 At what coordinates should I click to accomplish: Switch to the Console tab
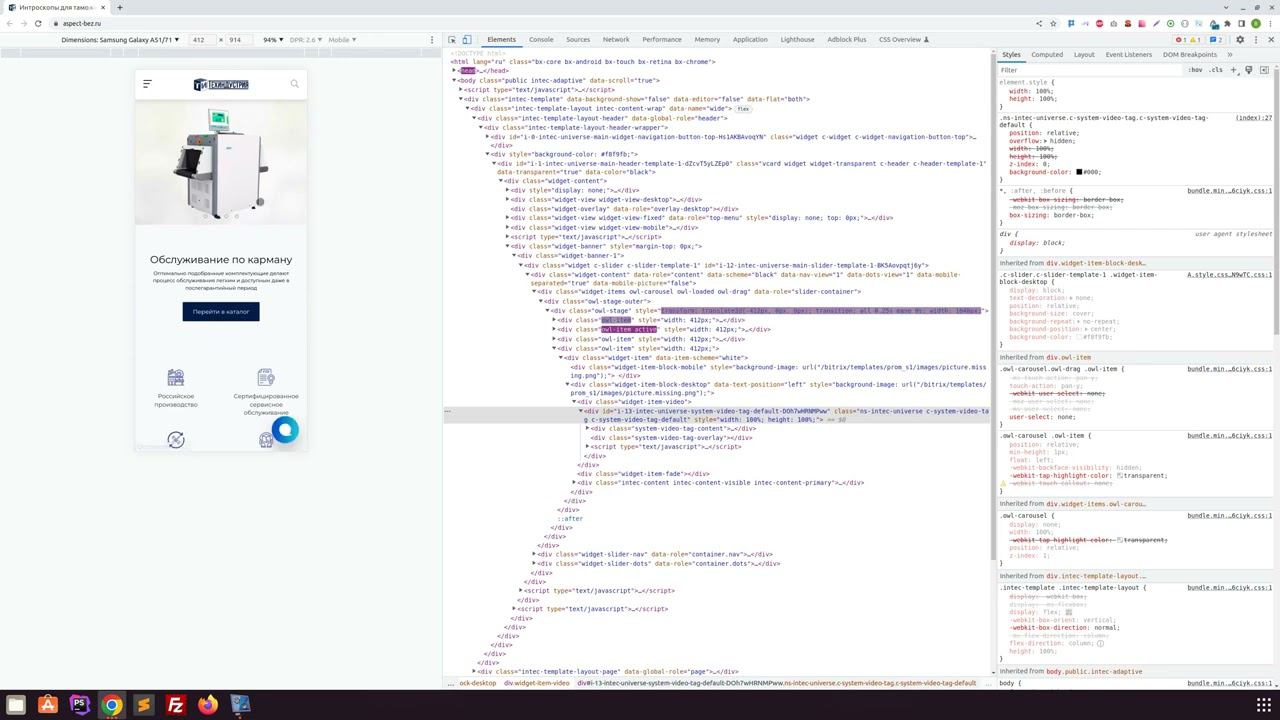(x=541, y=40)
